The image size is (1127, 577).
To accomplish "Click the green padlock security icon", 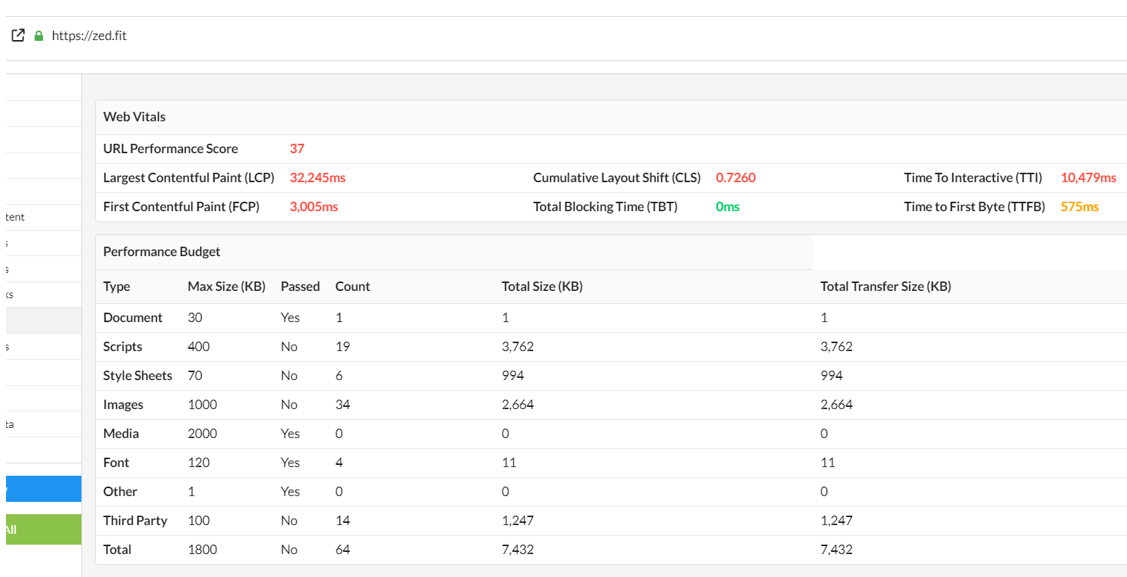I will click(x=39, y=36).
